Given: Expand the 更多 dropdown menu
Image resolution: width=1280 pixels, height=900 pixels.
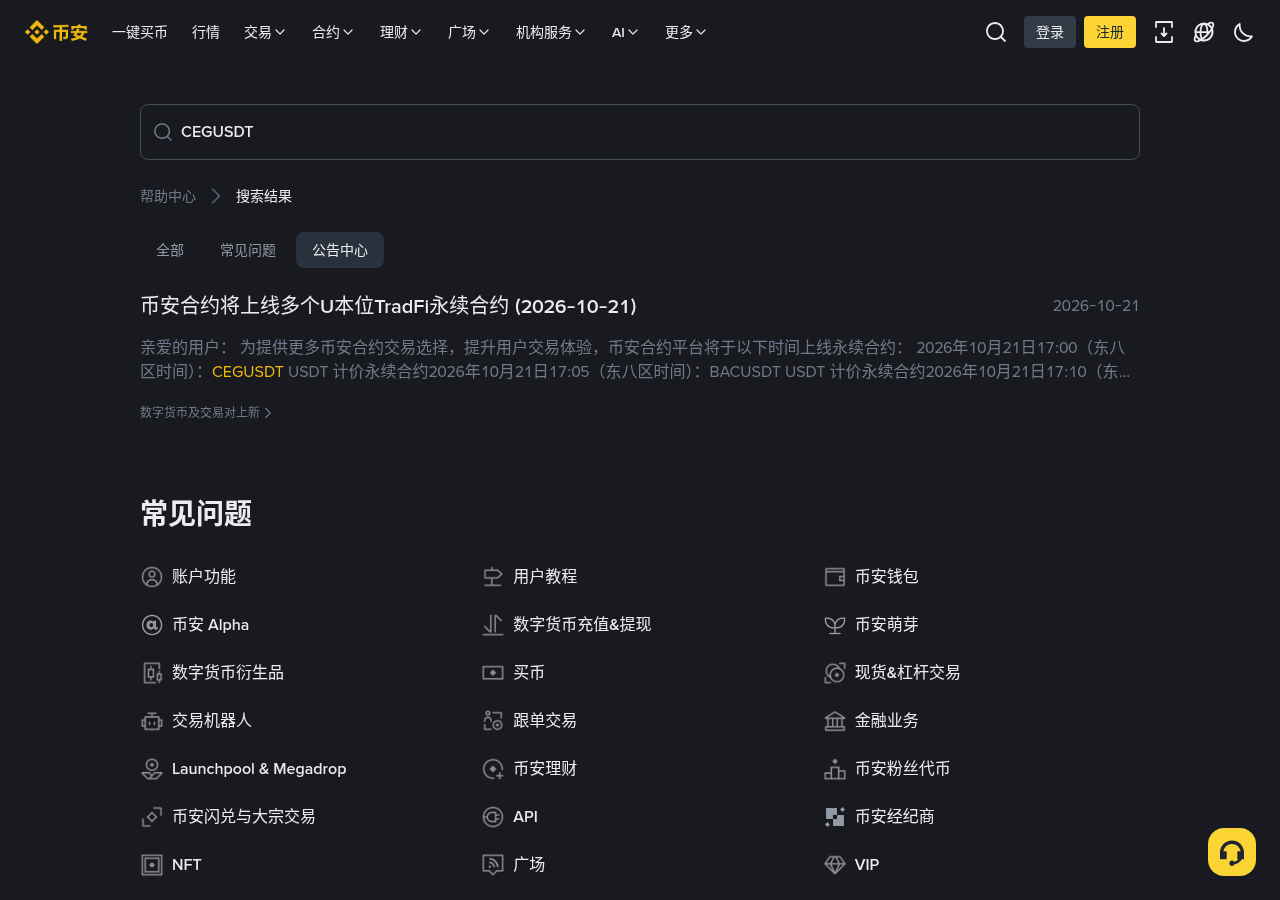Looking at the screenshot, I should click(686, 32).
